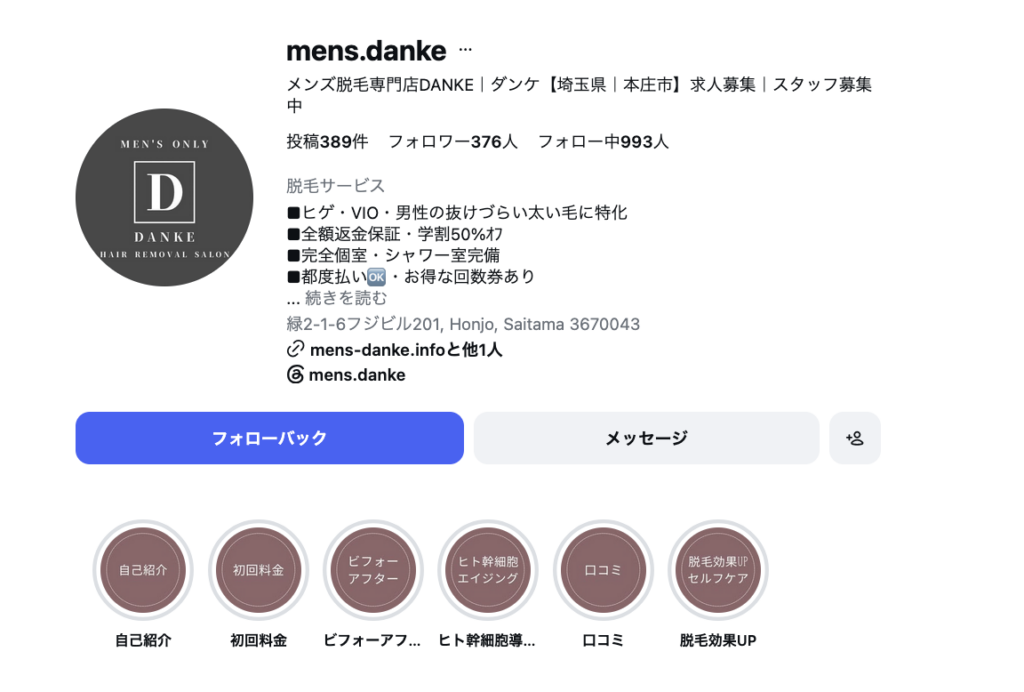This screenshot has width=1024, height=692.
Task: Open the 口コミ story highlight circle
Action: pyautogui.click(x=603, y=570)
